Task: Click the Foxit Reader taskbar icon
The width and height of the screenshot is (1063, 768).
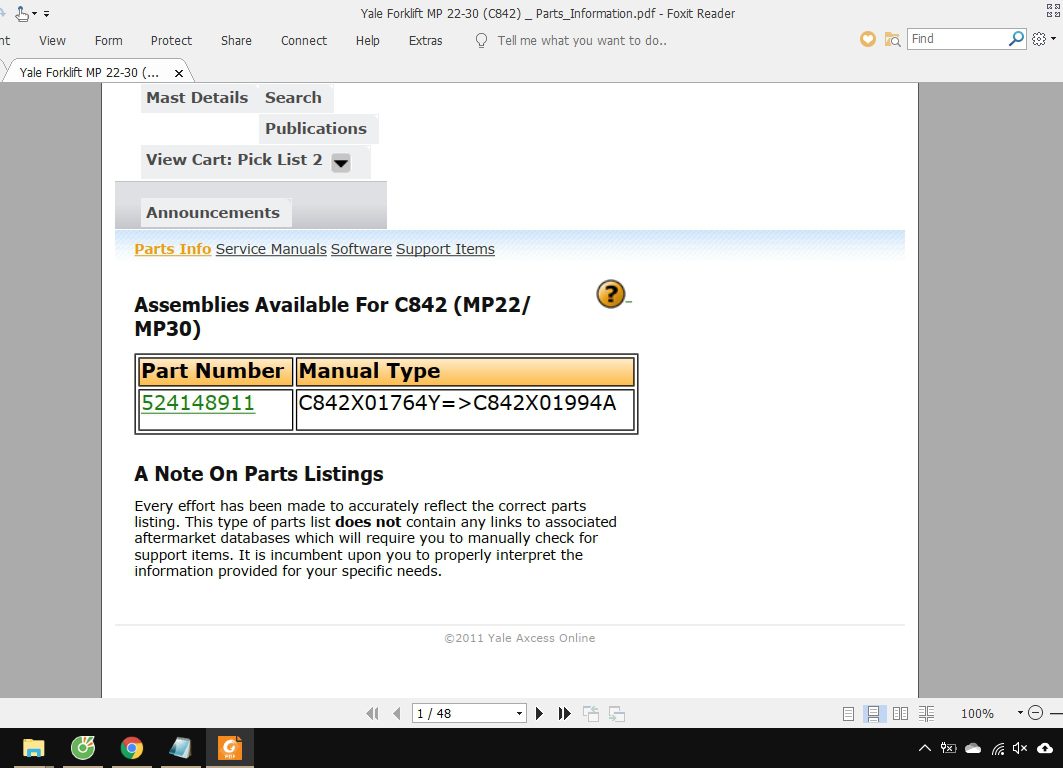Action: [x=230, y=748]
